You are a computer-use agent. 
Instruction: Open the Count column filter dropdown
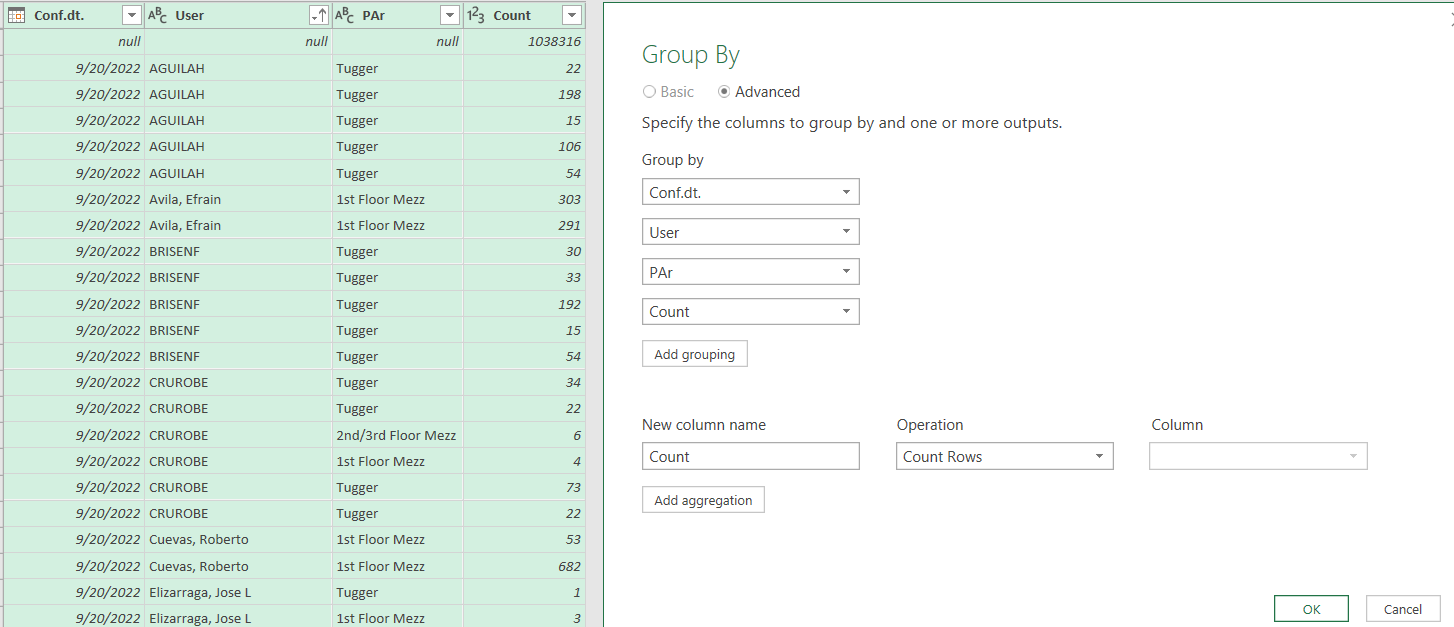tap(571, 15)
